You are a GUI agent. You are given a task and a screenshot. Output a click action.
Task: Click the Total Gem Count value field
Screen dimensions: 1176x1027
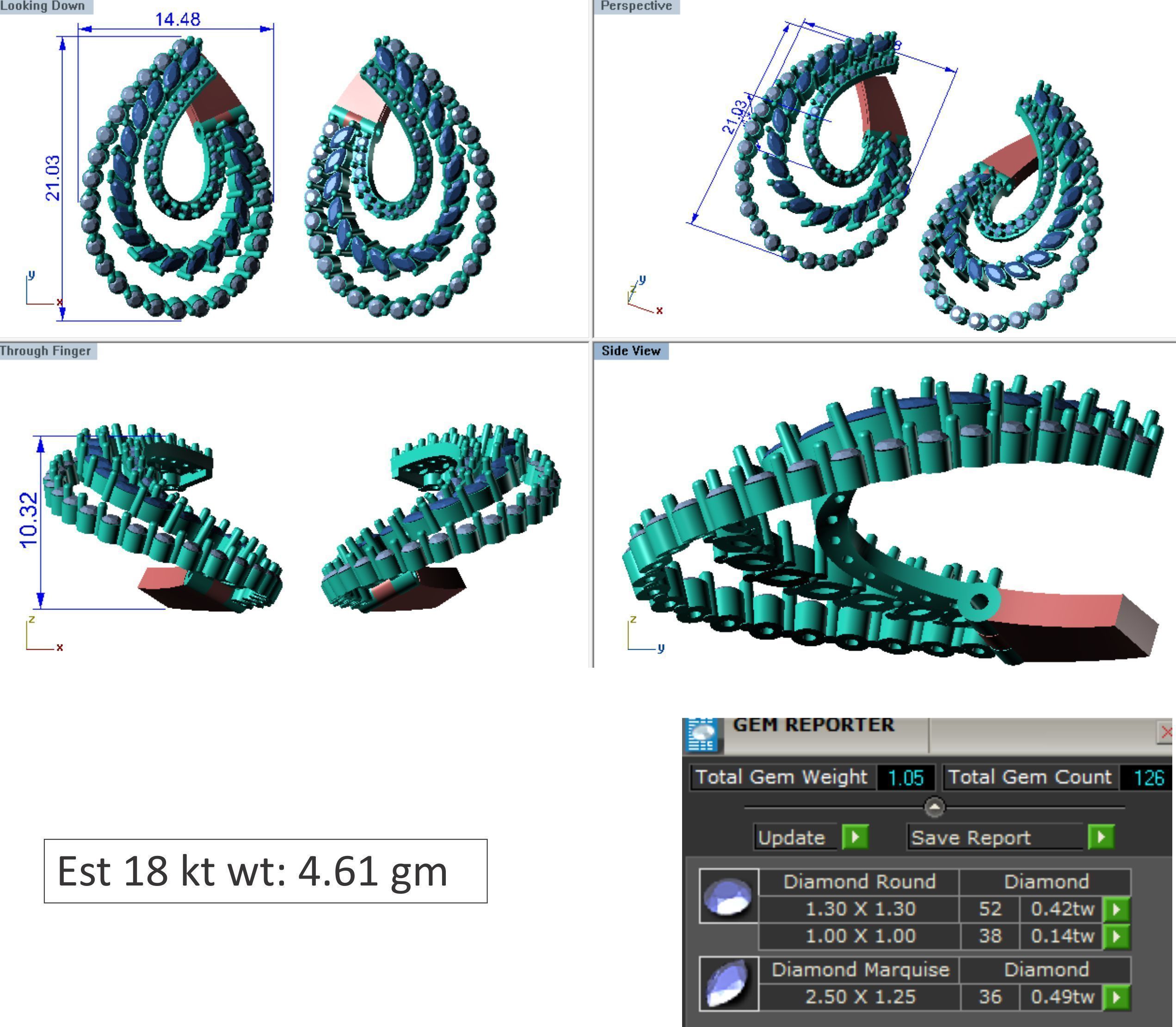pos(1148,778)
